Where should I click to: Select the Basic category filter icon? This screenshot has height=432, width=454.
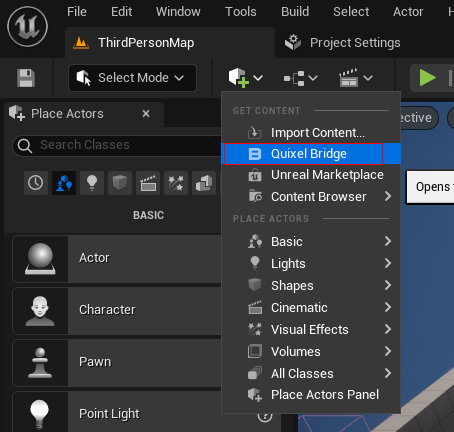pyautogui.click(x=64, y=183)
